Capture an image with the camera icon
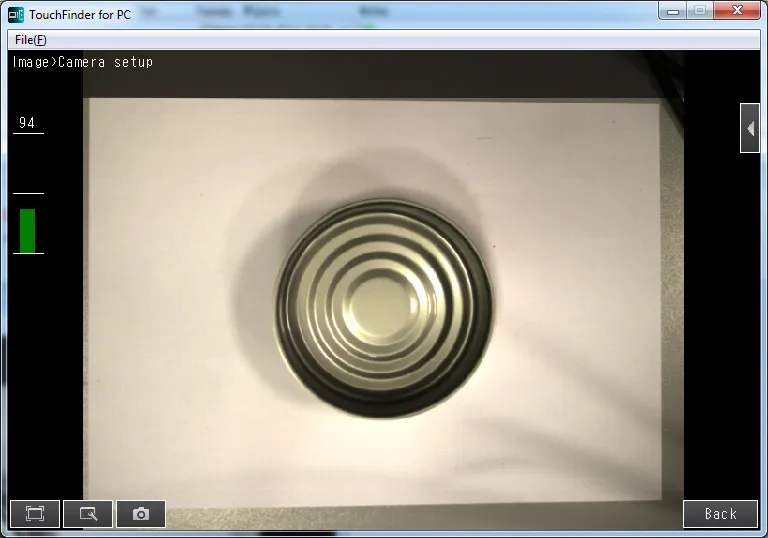Image resolution: width=768 pixels, height=538 pixels. tap(141, 513)
